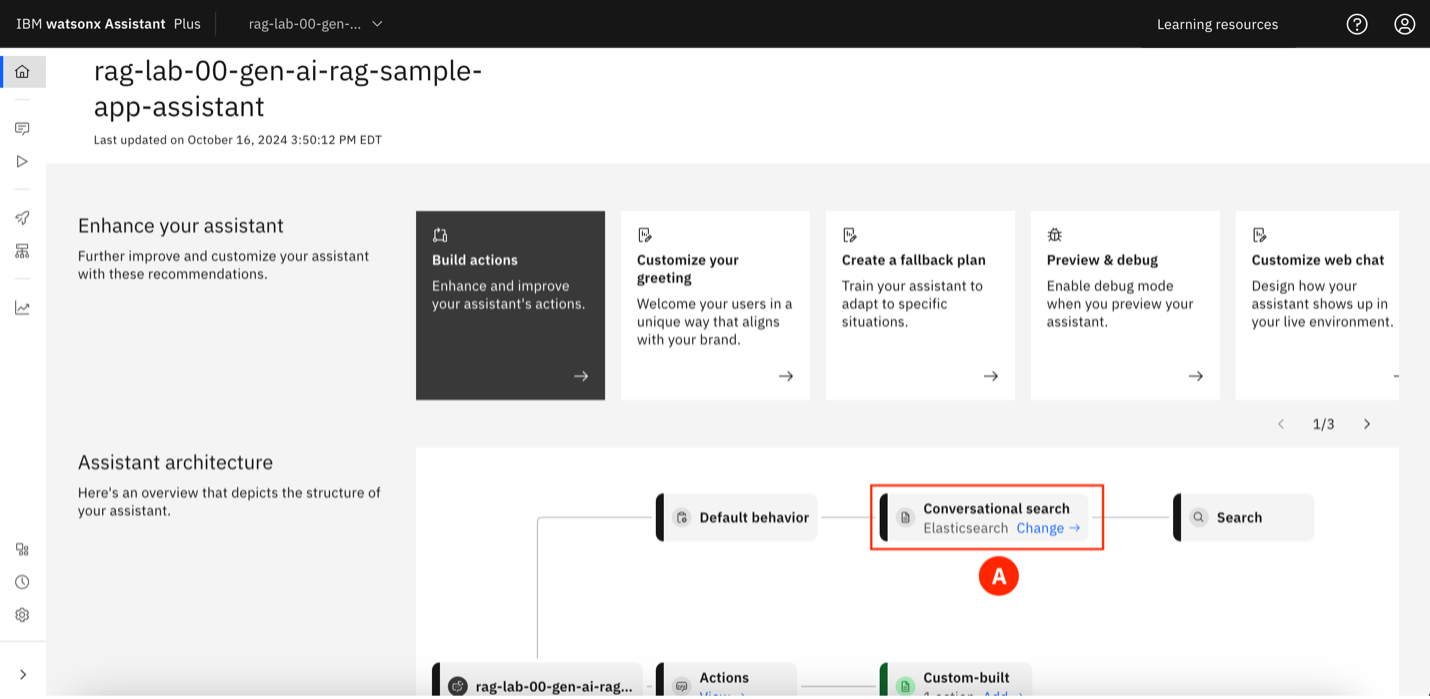This screenshot has height=699, width=1430.
Task: Open the Publish rocket icon
Action: tap(22, 218)
